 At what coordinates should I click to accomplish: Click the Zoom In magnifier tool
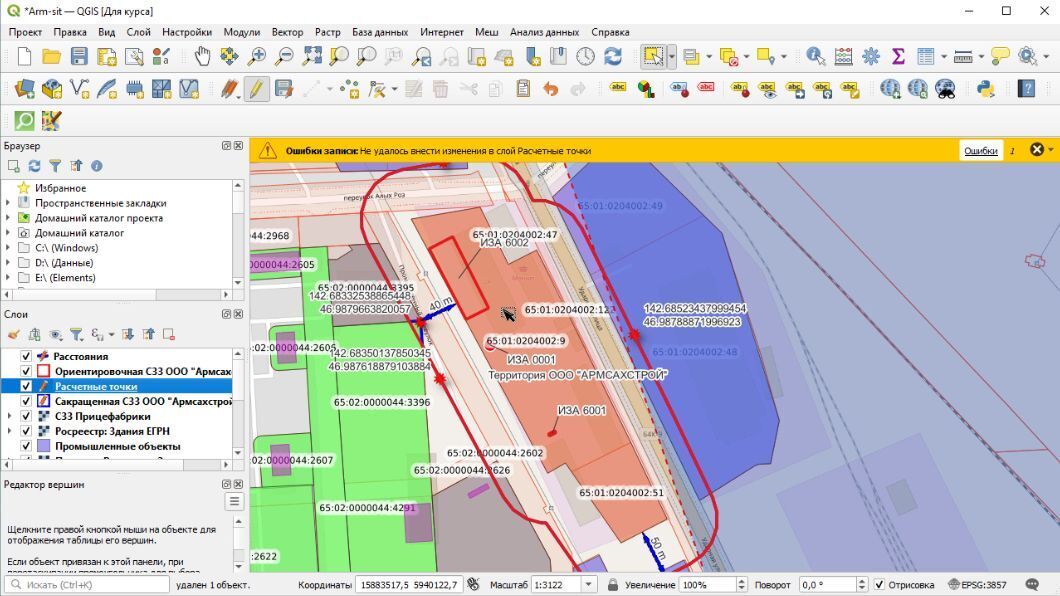257,57
